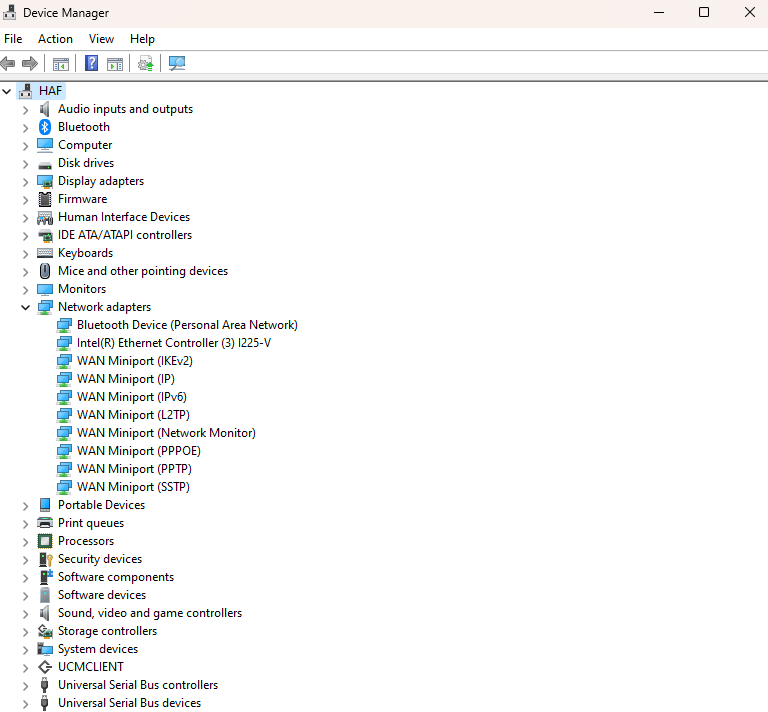Expand the Monitors category

point(25,290)
